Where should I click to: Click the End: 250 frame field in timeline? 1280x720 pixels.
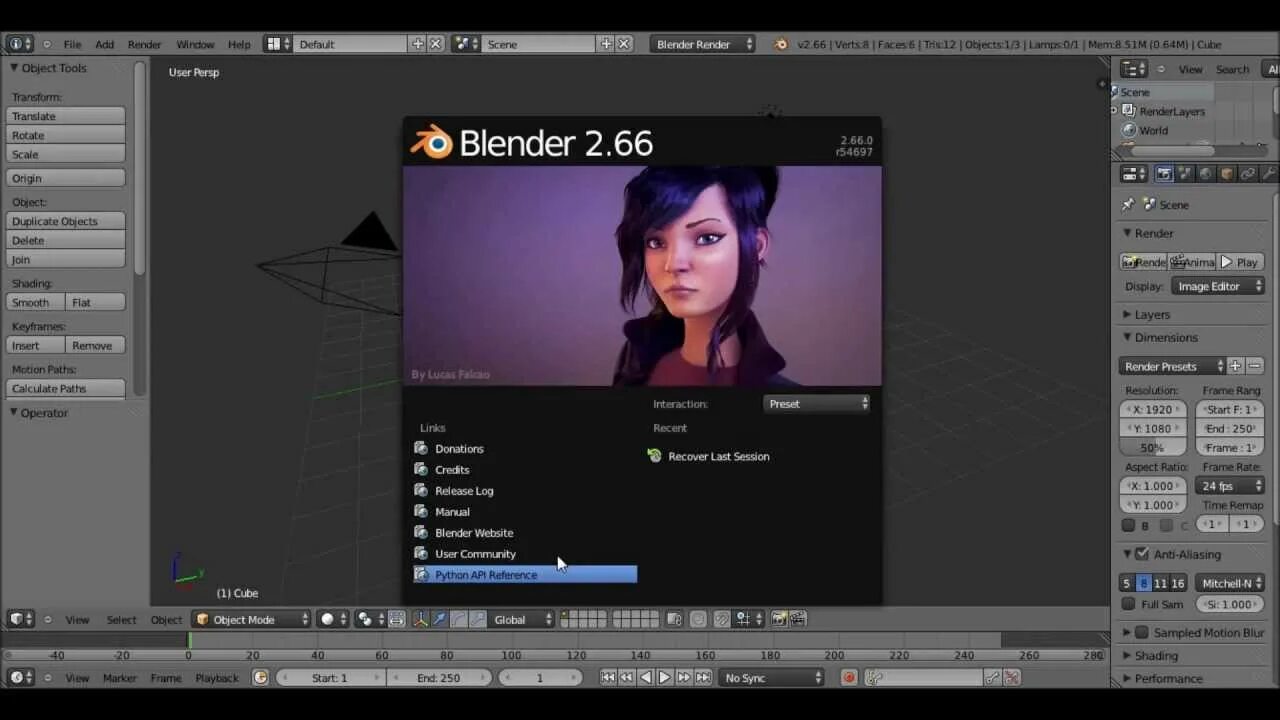(438, 677)
